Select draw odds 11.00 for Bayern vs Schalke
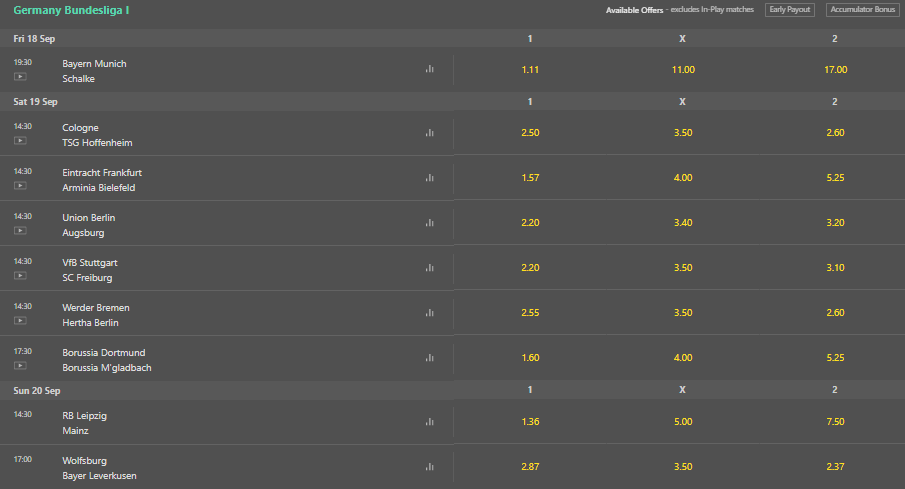This screenshot has height=489, width=905. click(x=683, y=70)
